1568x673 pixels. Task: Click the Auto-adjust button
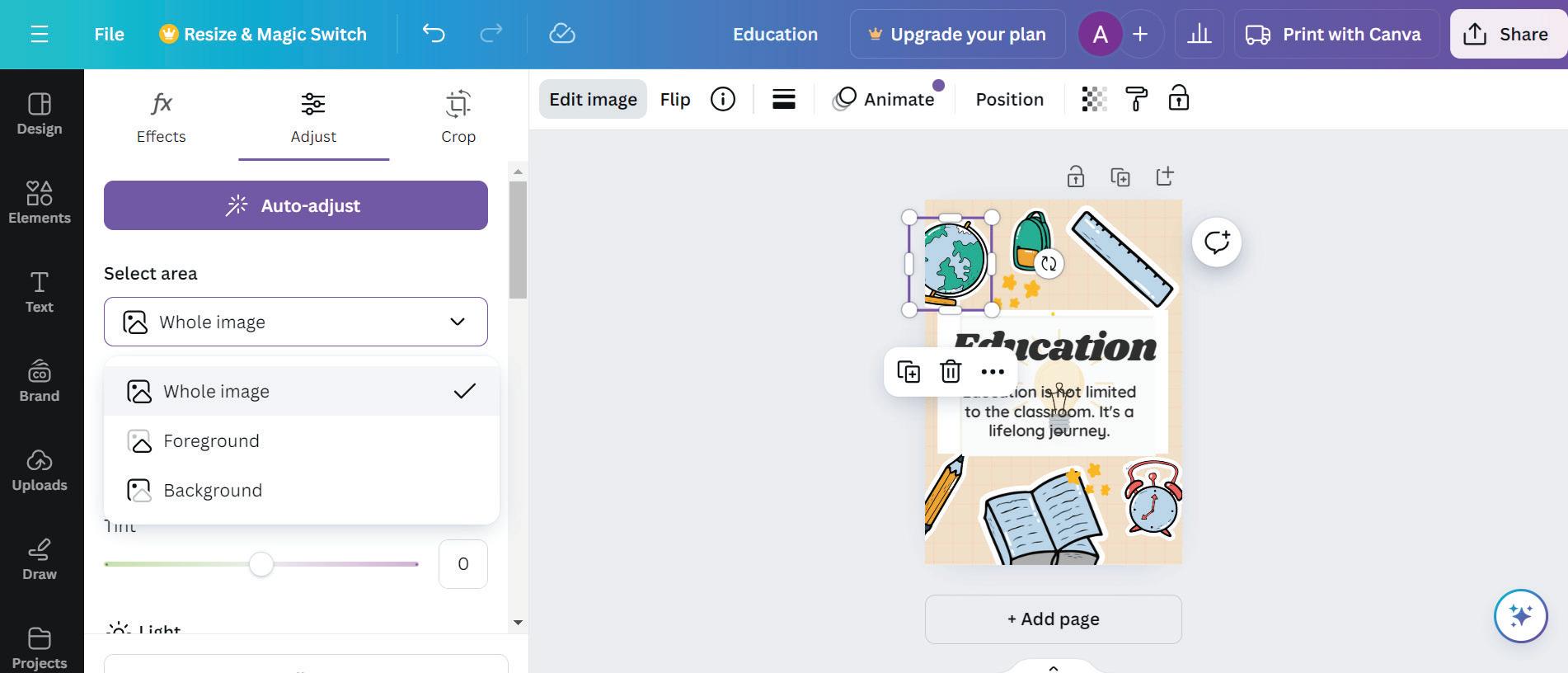click(296, 205)
